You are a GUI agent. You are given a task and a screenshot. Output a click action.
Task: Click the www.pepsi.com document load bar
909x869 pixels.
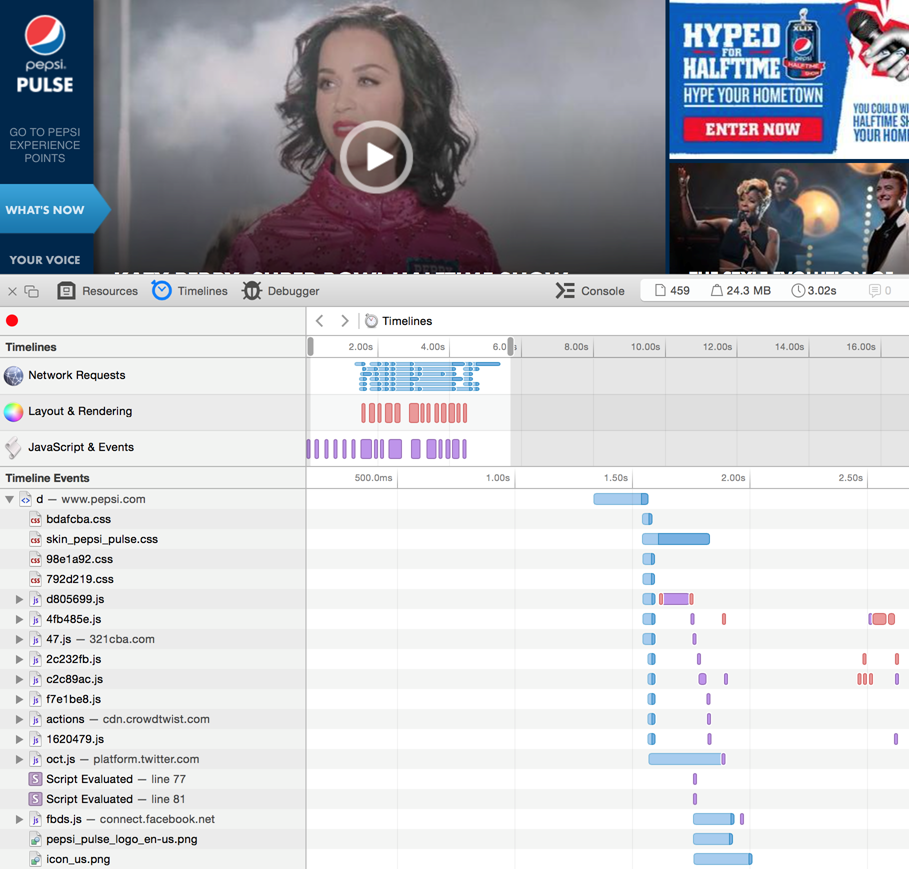[x=621, y=499]
